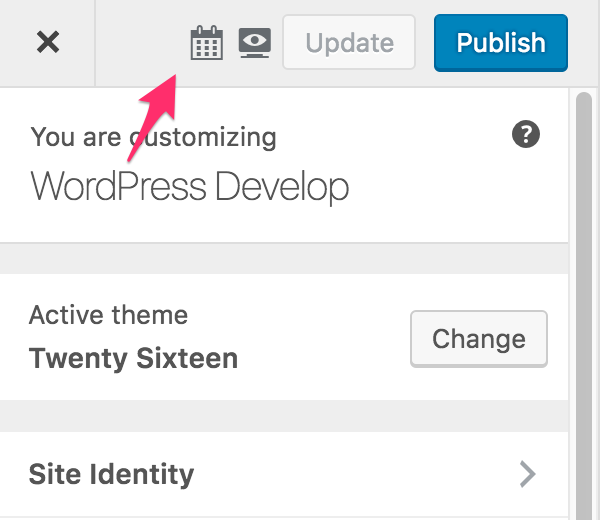This screenshot has width=600, height=520.
Task: Open the schedule calendar icon
Action: click(x=206, y=43)
